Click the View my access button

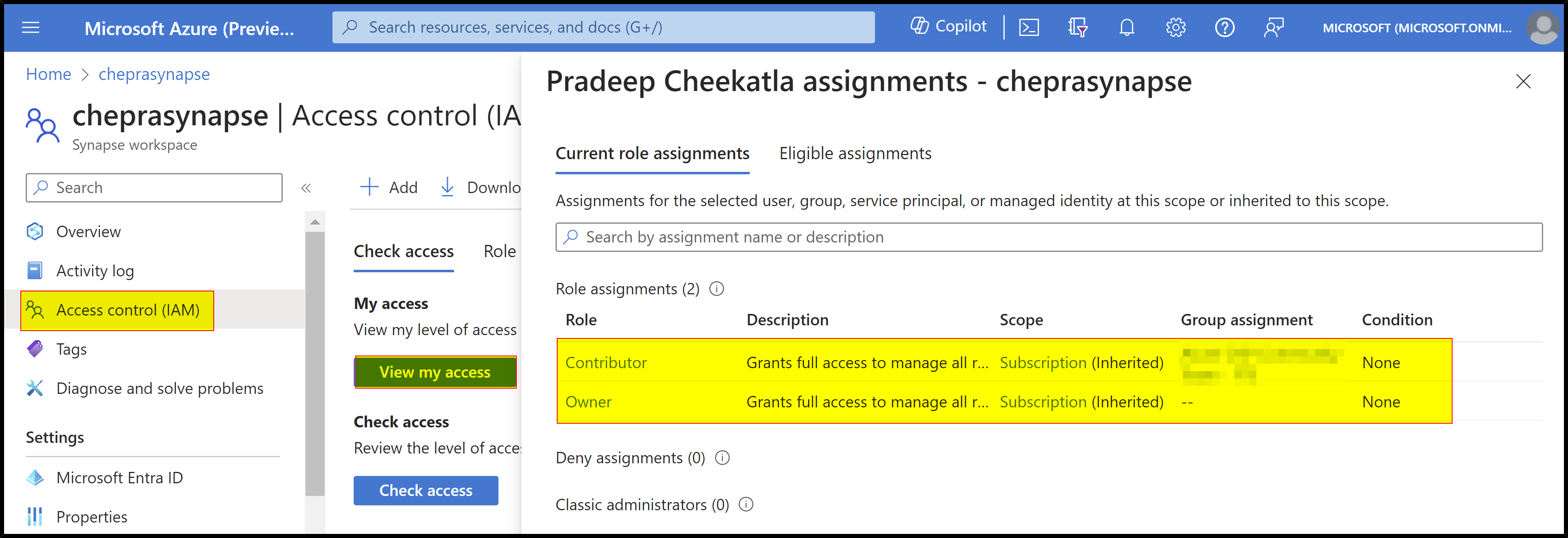point(434,372)
